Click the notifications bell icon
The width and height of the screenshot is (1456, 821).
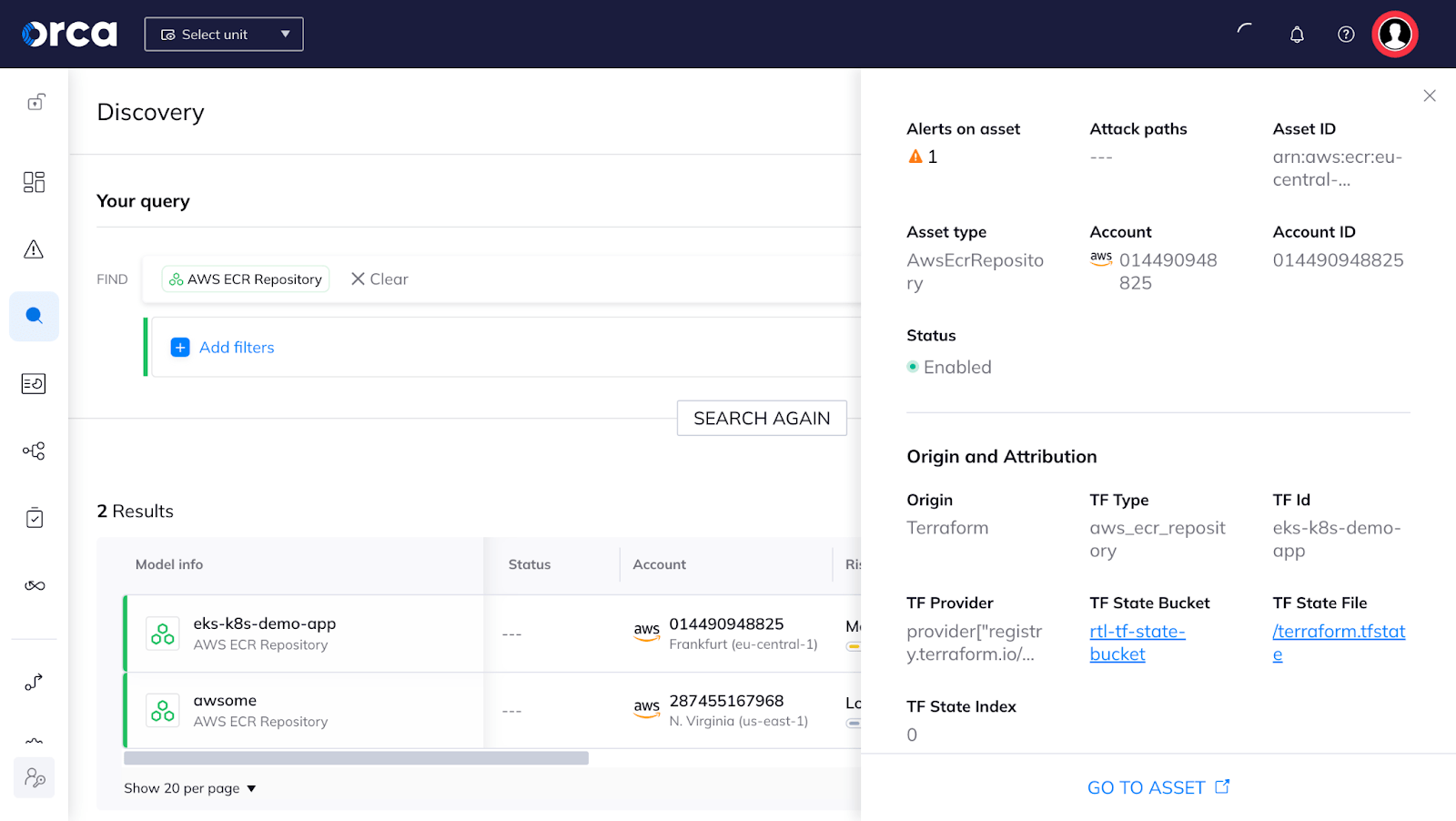click(x=1297, y=34)
